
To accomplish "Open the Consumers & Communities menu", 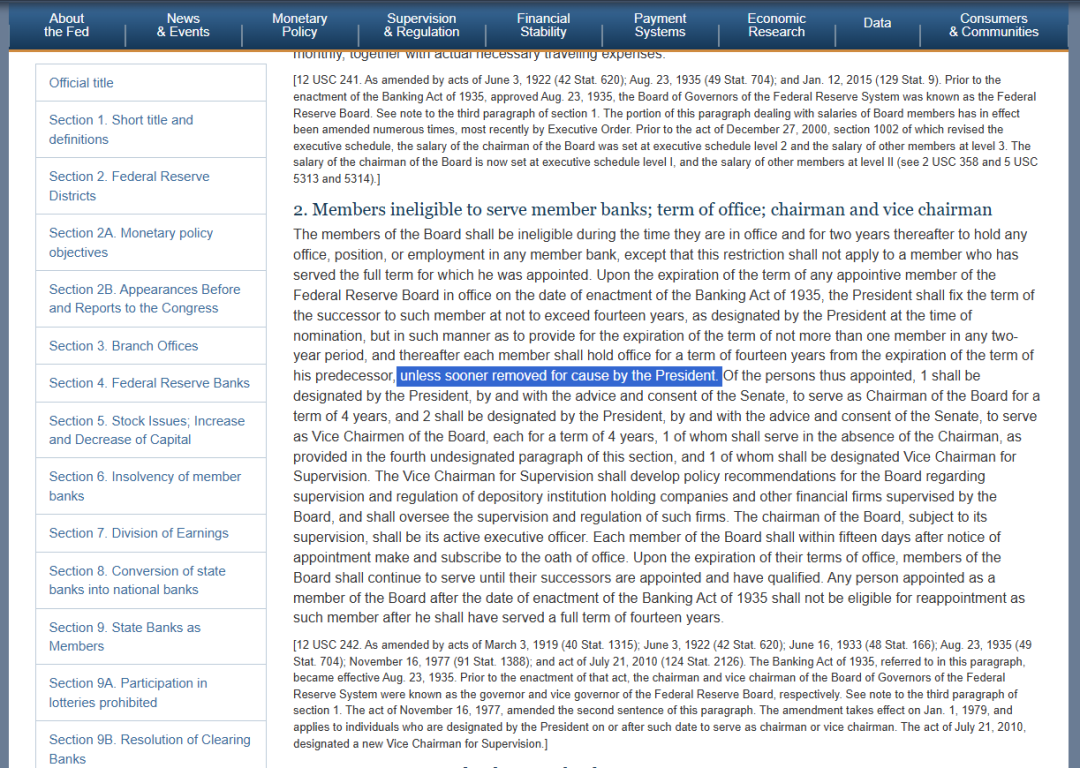I will coord(993,25).
